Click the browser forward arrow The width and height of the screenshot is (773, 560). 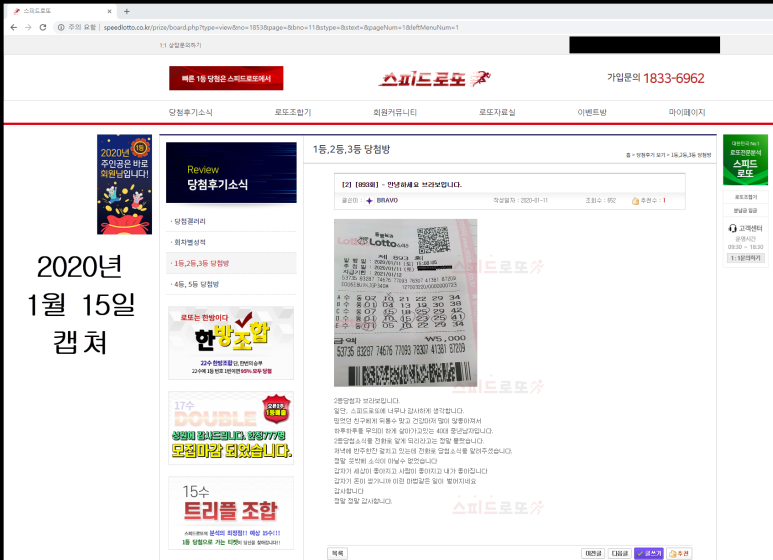click(28, 27)
